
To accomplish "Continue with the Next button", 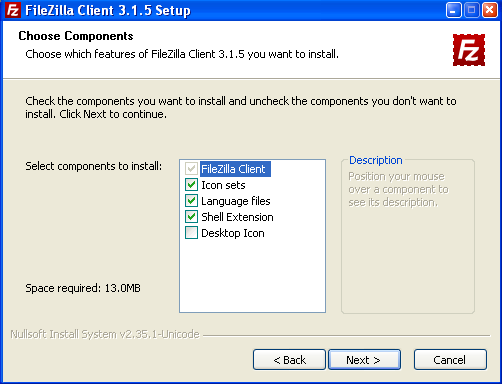I will click(x=364, y=360).
